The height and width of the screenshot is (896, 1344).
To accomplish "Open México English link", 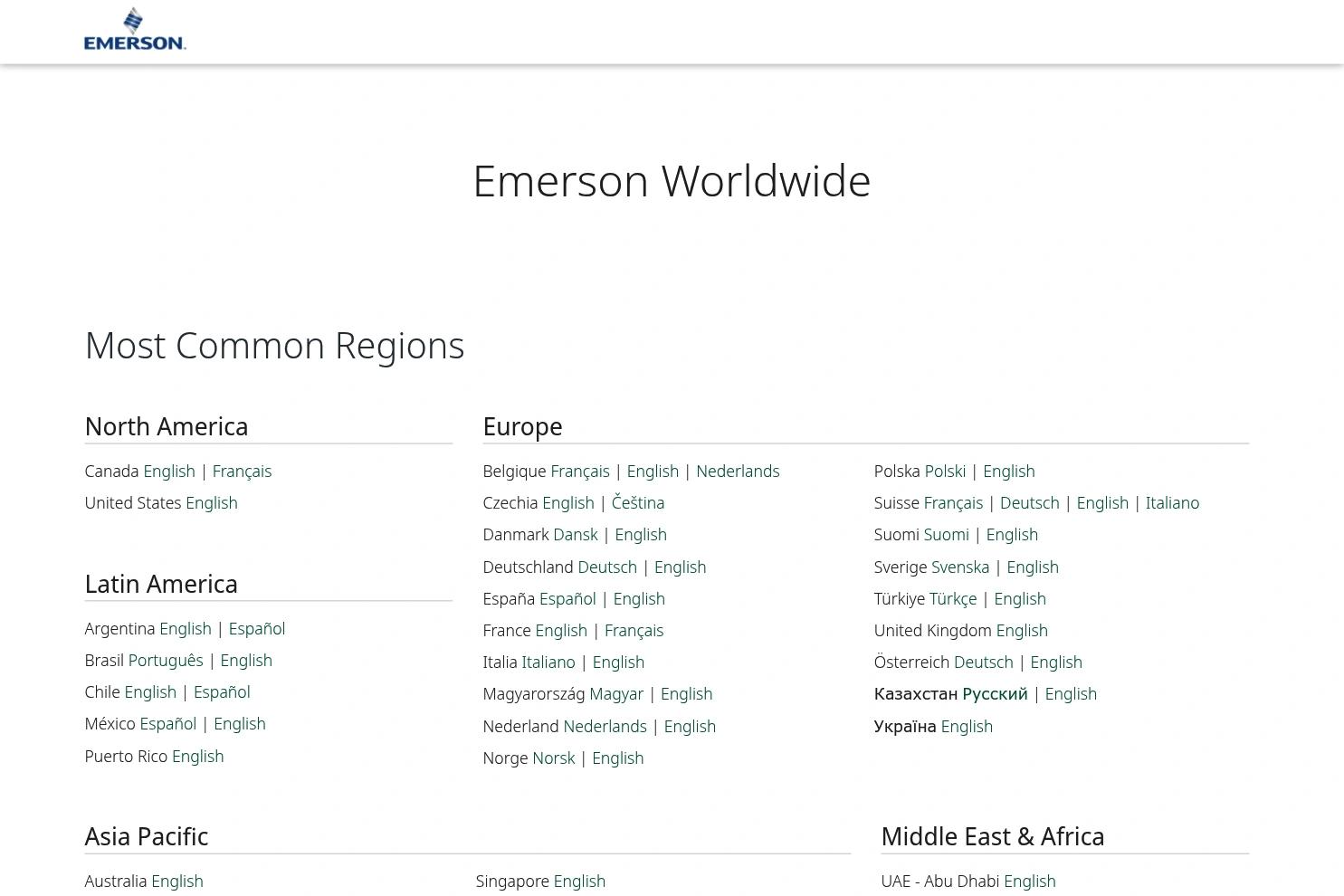I will pyautogui.click(x=240, y=723).
